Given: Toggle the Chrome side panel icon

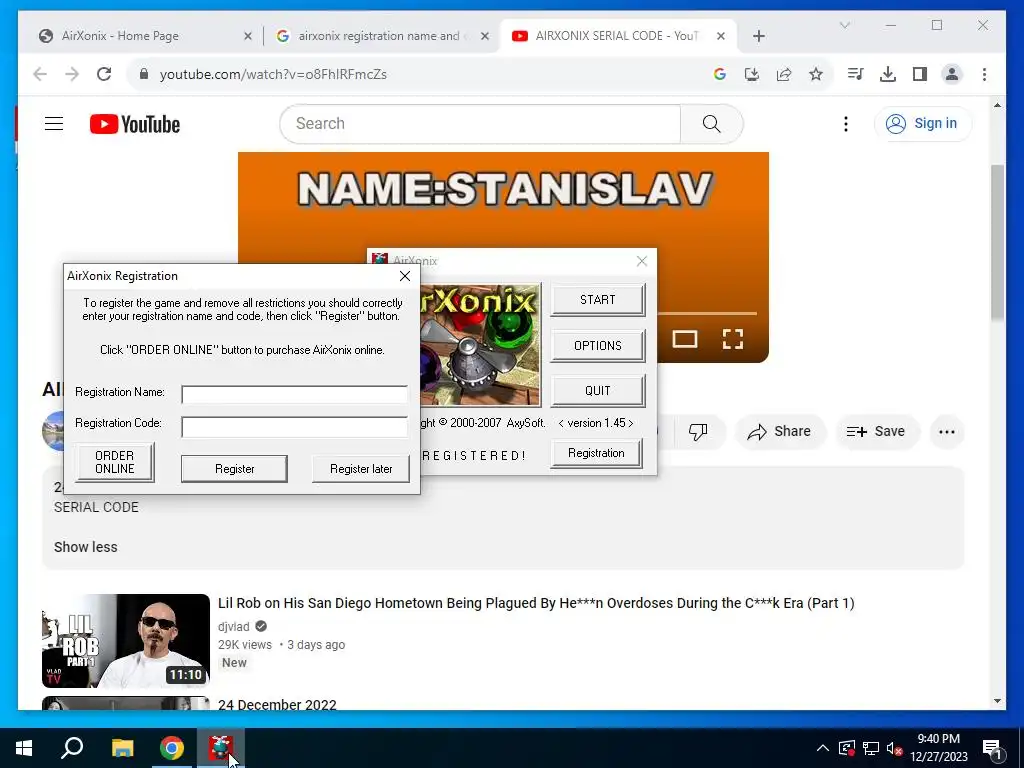Looking at the screenshot, I should tap(920, 74).
